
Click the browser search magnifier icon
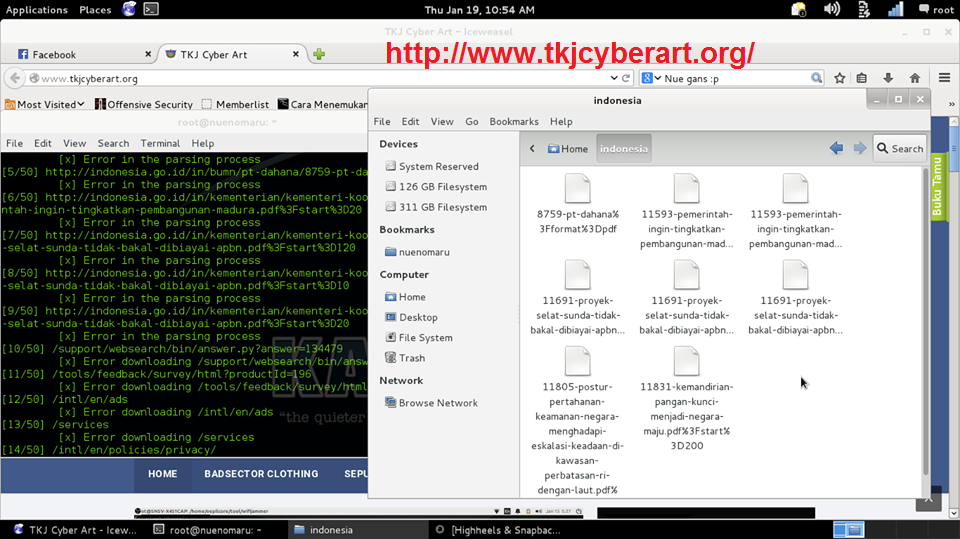coord(816,78)
